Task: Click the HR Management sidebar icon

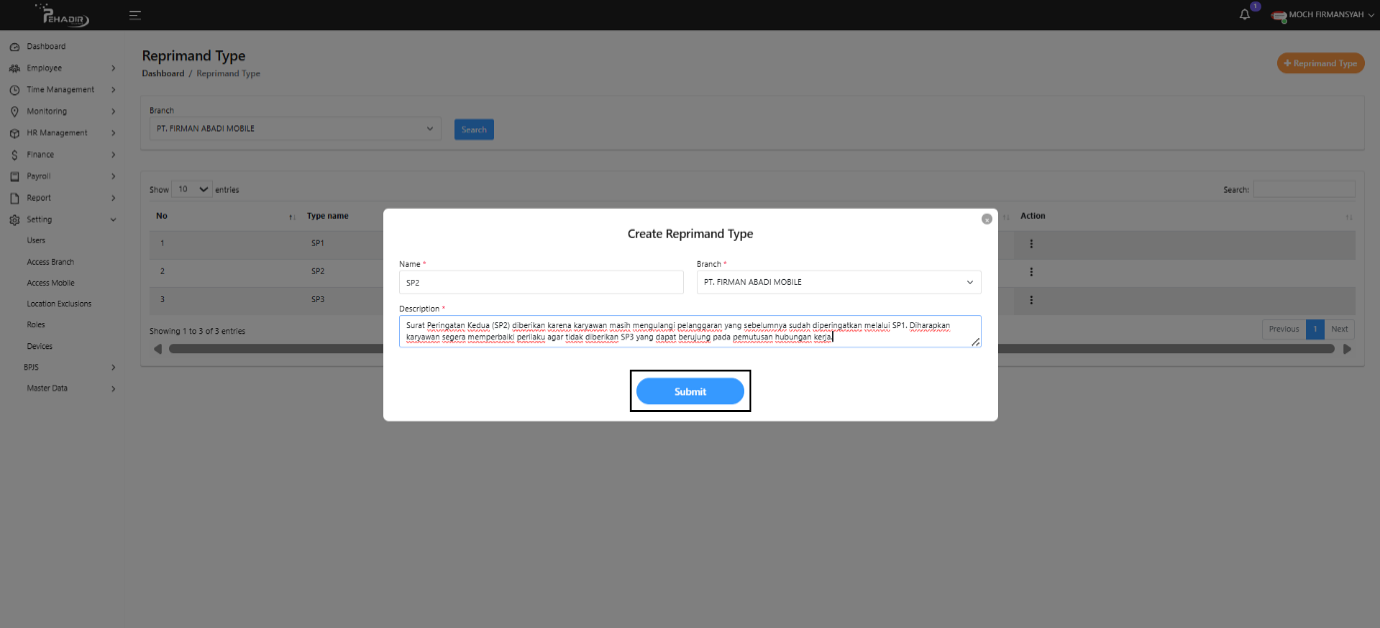Action: coord(14,132)
